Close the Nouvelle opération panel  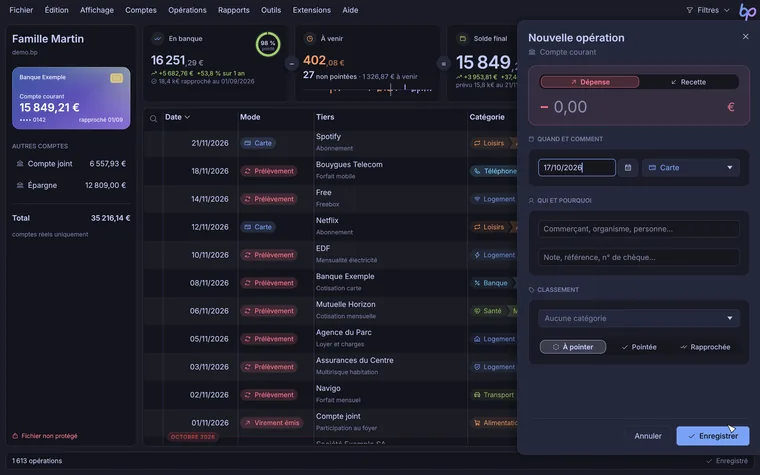(x=745, y=36)
